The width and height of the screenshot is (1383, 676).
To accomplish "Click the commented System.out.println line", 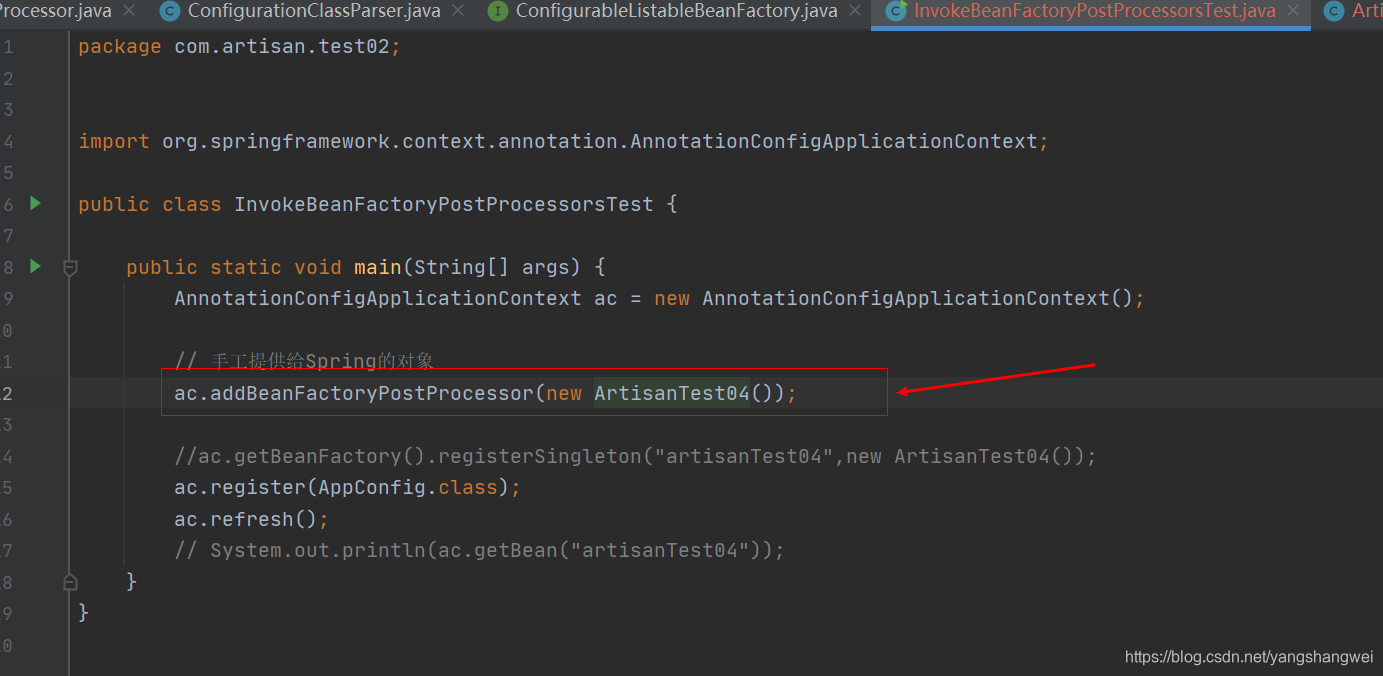I will click(479, 550).
